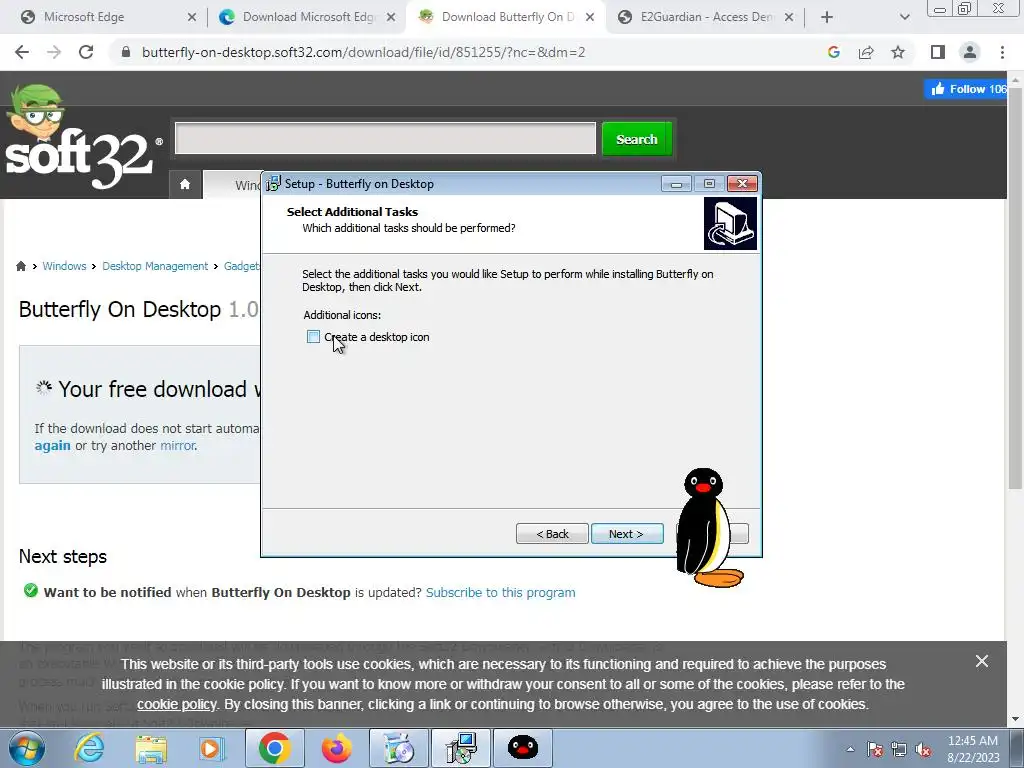Click the Pingu penguin taskbar icon
The height and width of the screenshot is (768, 1024).
coord(523,748)
